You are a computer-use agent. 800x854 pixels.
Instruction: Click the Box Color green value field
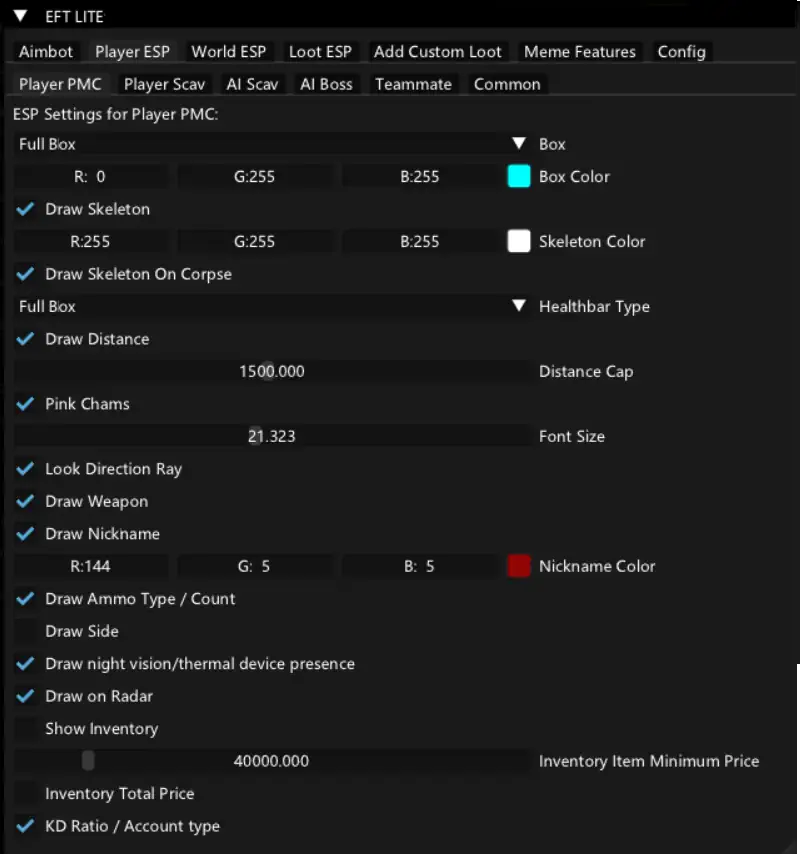[x=254, y=176]
